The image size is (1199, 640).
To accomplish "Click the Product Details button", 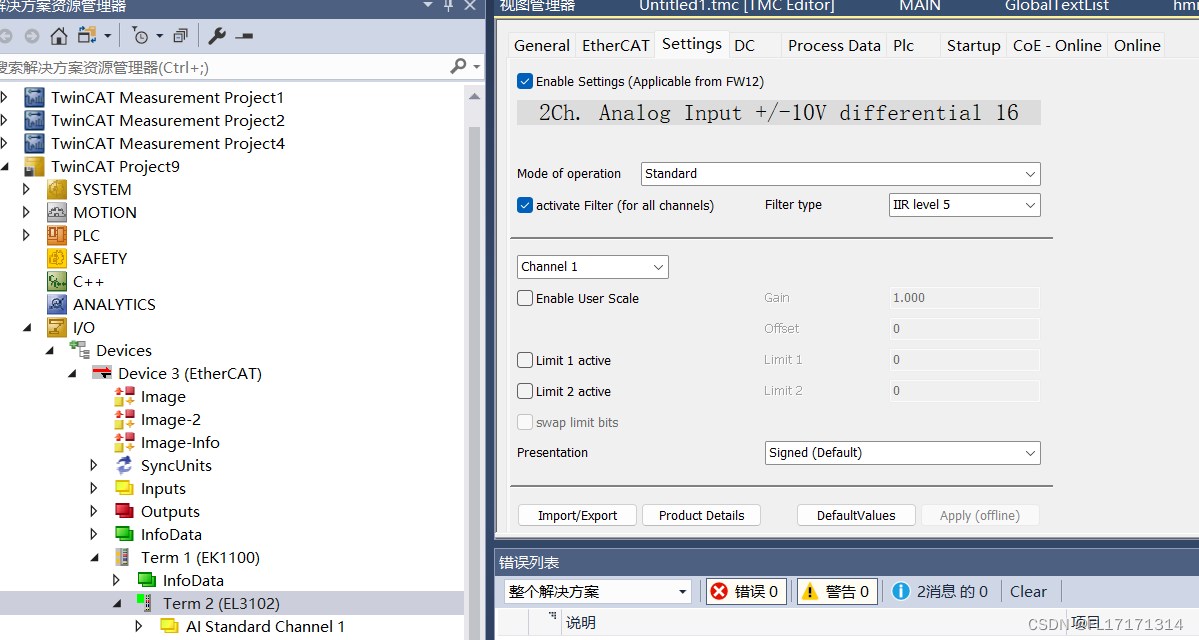I will click(x=701, y=515).
